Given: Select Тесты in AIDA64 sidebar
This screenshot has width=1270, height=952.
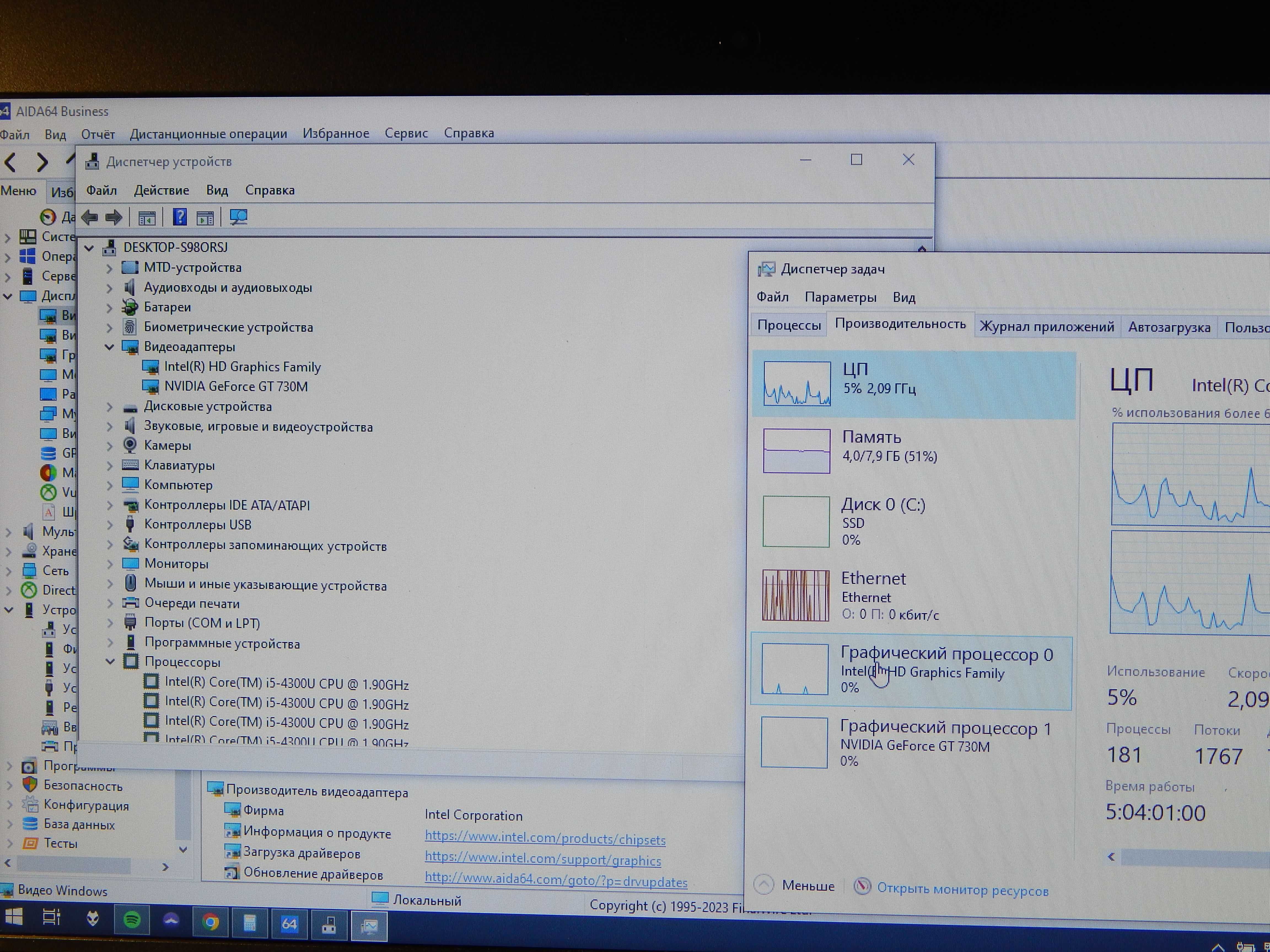Looking at the screenshot, I should 60,843.
